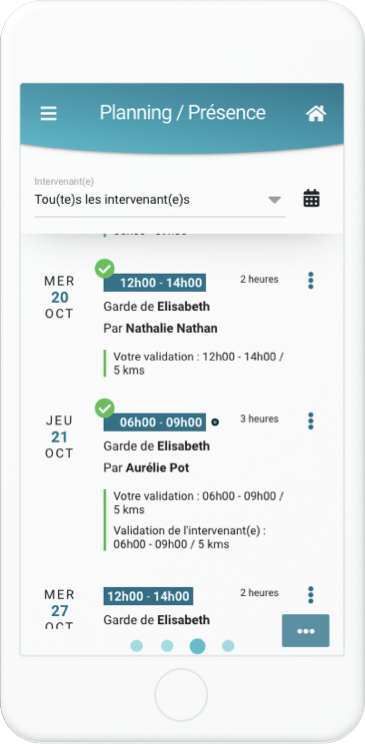
Task: Click the Planning / Présence header title
Action: pyautogui.click(x=182, y=113)
